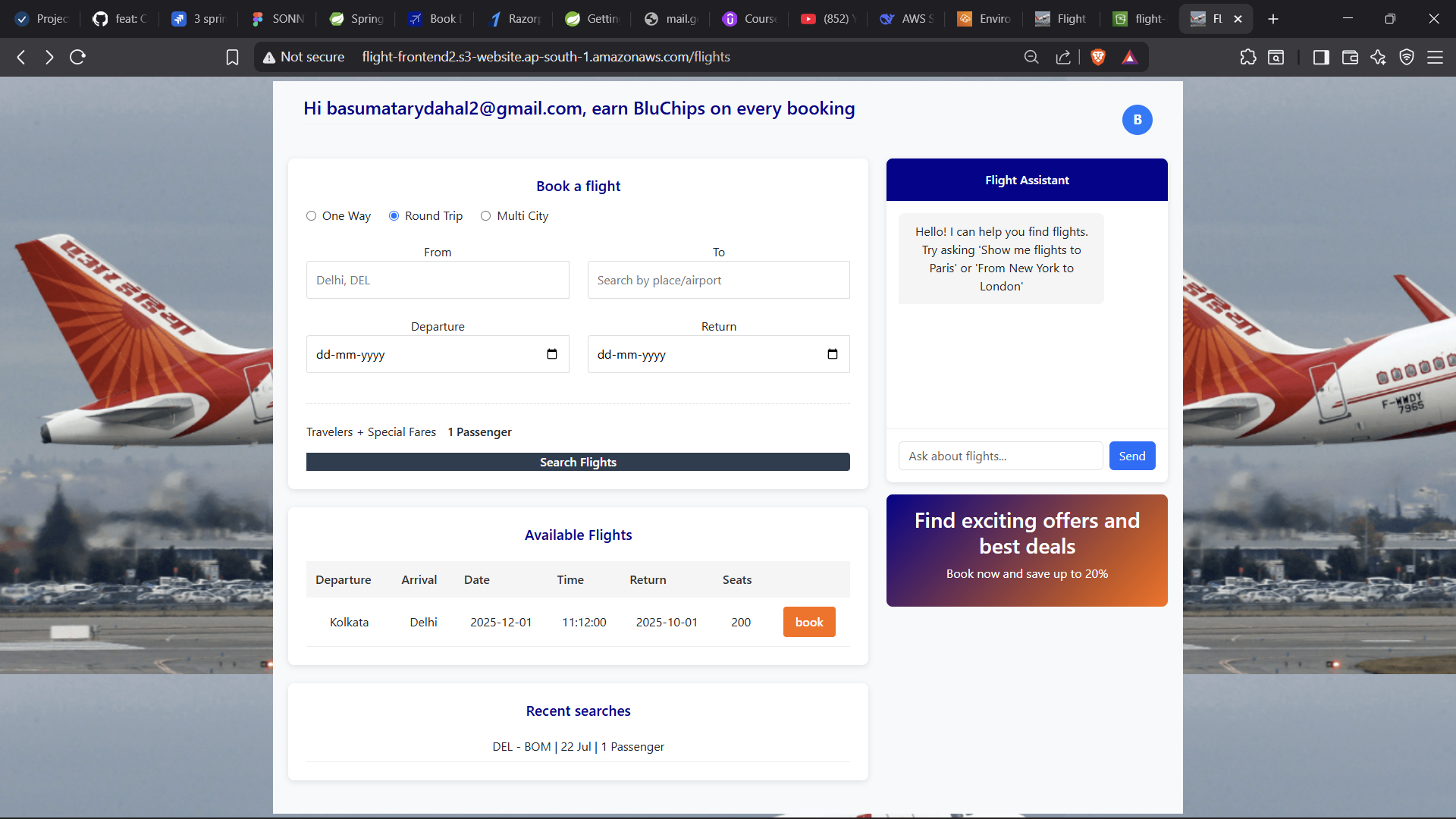Open the Not secure site warning
Viewport: 1456px width, 819px height.
click(x=303, y=57)
